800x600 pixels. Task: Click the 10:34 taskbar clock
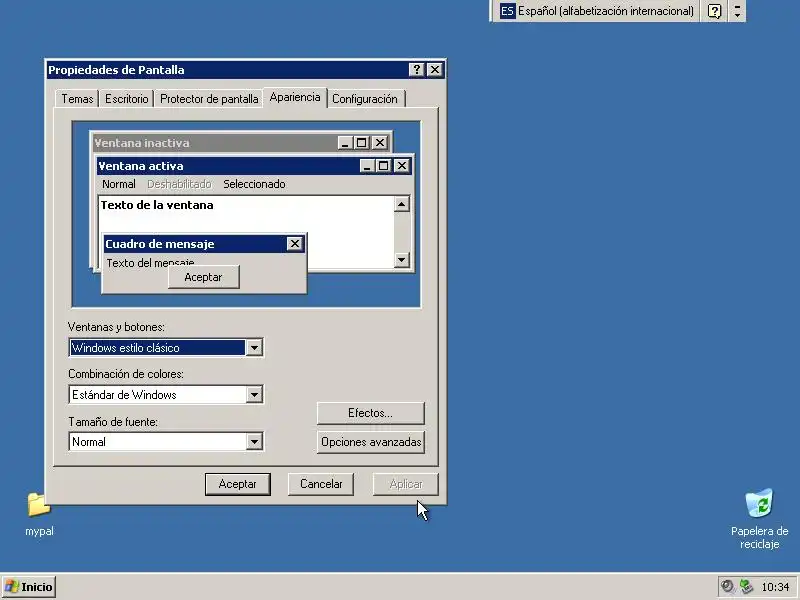click(x=775, y=587)
